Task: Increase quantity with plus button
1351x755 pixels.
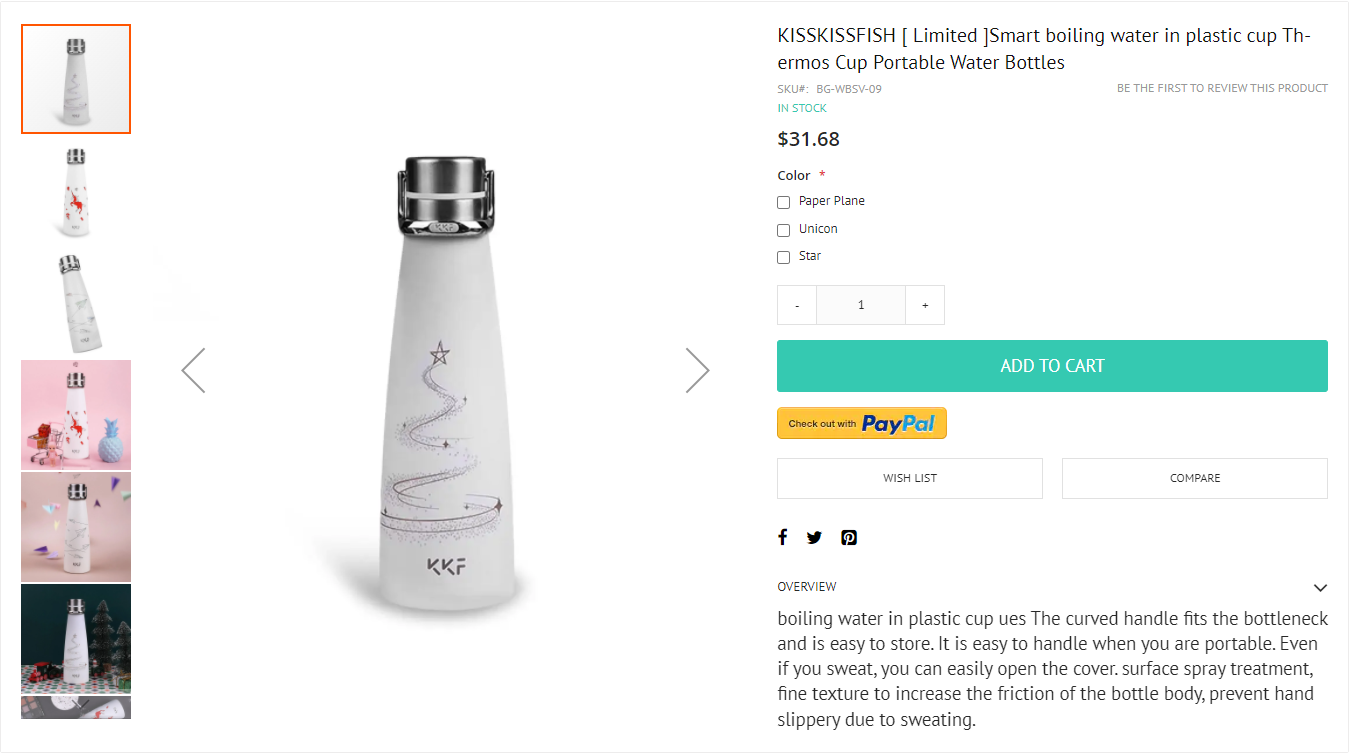Action: pyautogui.click(x=925, y=305)
